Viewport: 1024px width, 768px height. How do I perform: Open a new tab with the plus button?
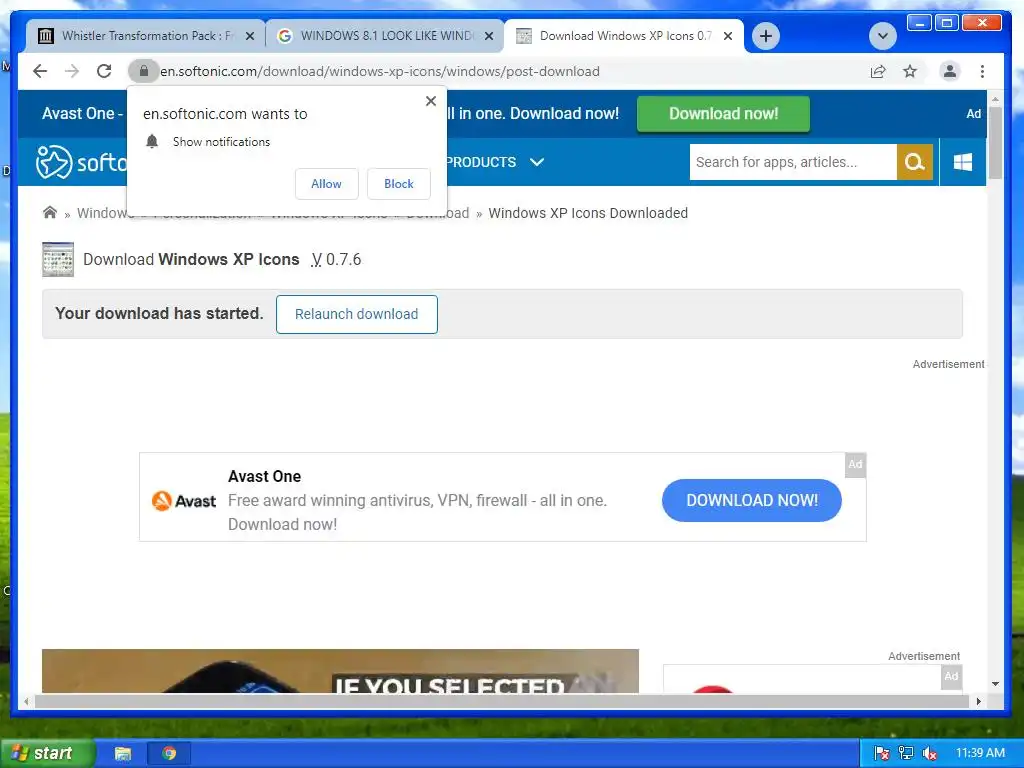tap(766, 36)
